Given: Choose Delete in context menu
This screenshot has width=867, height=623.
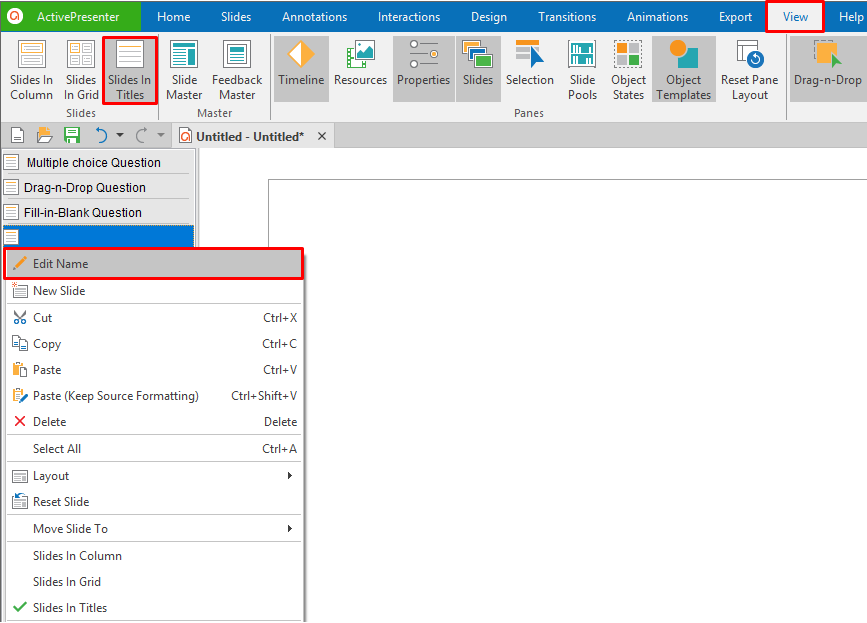Looking at the screenshot, I should pyautogui.click(x=154, y=422).
